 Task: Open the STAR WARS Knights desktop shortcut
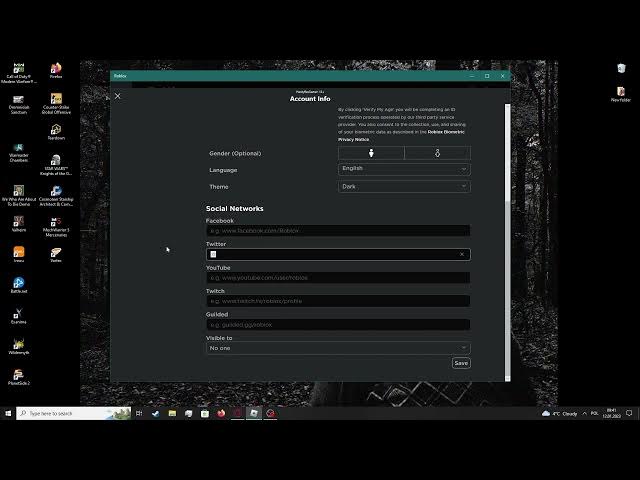click(56, 165)
